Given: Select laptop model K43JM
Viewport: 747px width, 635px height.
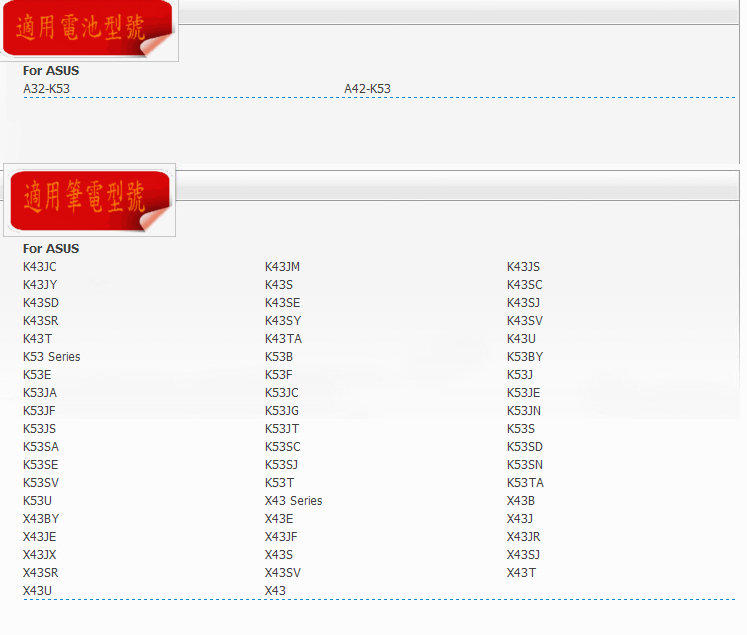Looking at the screenshot, I should [282, 267].
